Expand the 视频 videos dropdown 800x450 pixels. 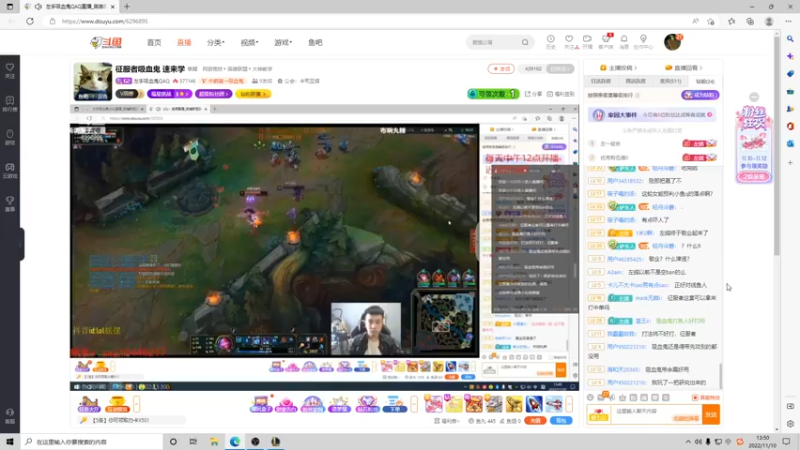(x=249, y=42)
